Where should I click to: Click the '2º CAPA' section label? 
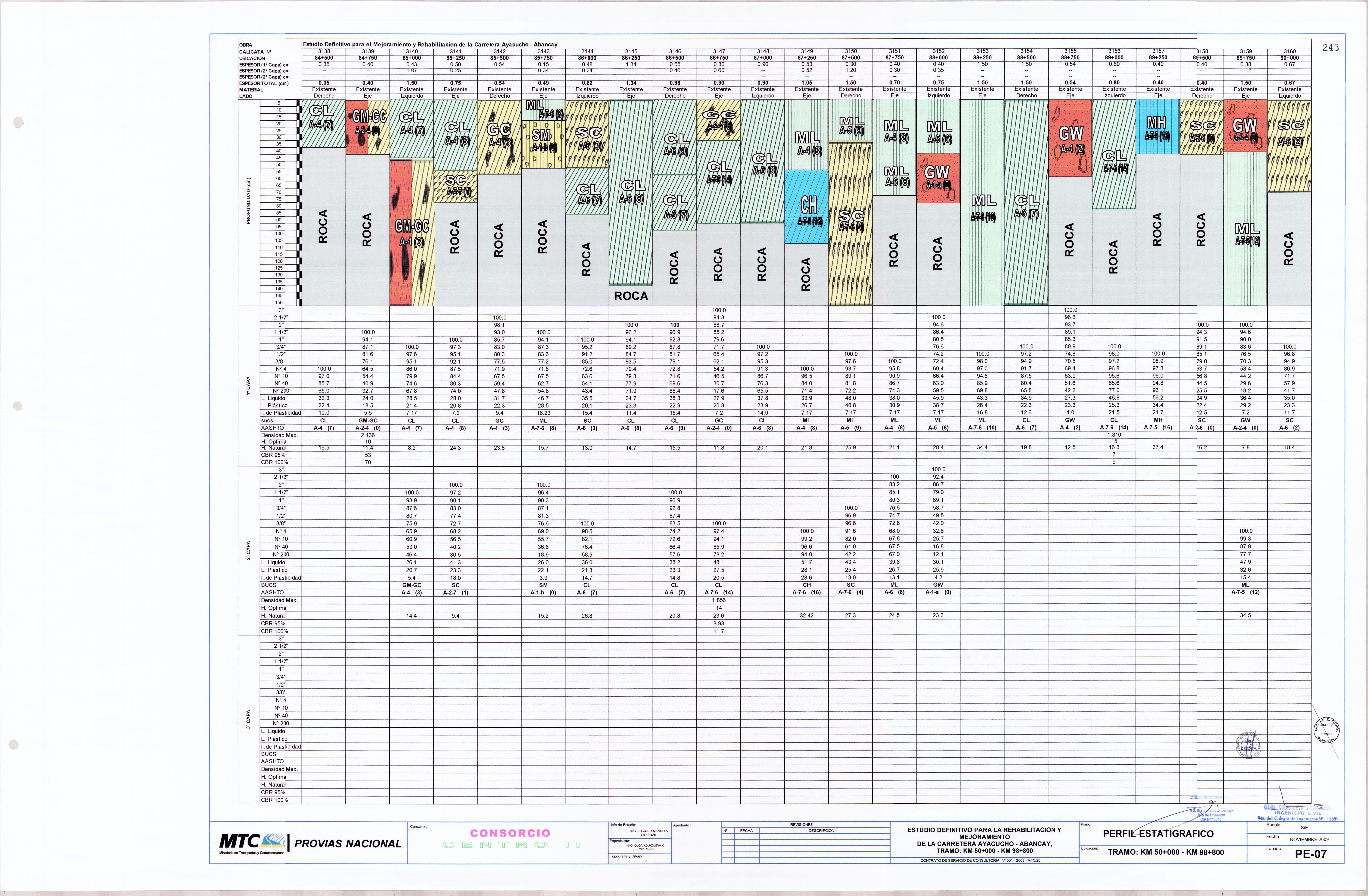(248, 550)
